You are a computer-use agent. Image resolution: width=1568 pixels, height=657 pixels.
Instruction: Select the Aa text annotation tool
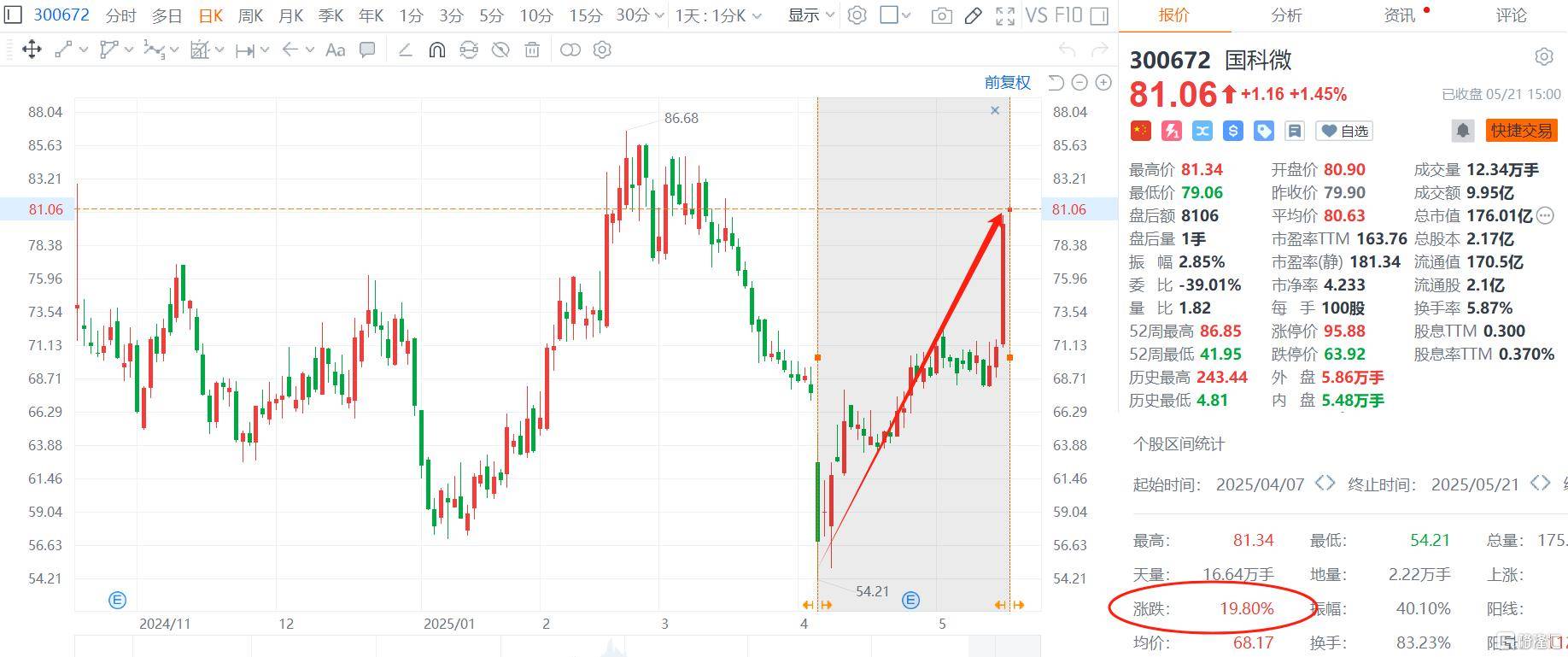336,50
